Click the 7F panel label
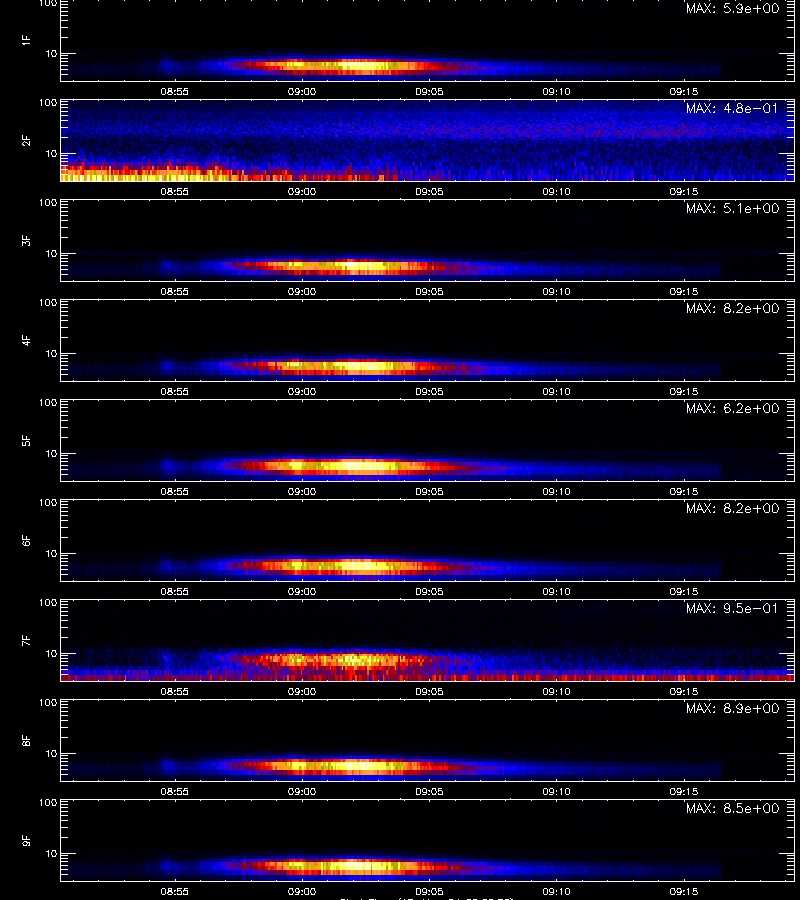Screen dimensions: 800x900 (x=26, y=641)
